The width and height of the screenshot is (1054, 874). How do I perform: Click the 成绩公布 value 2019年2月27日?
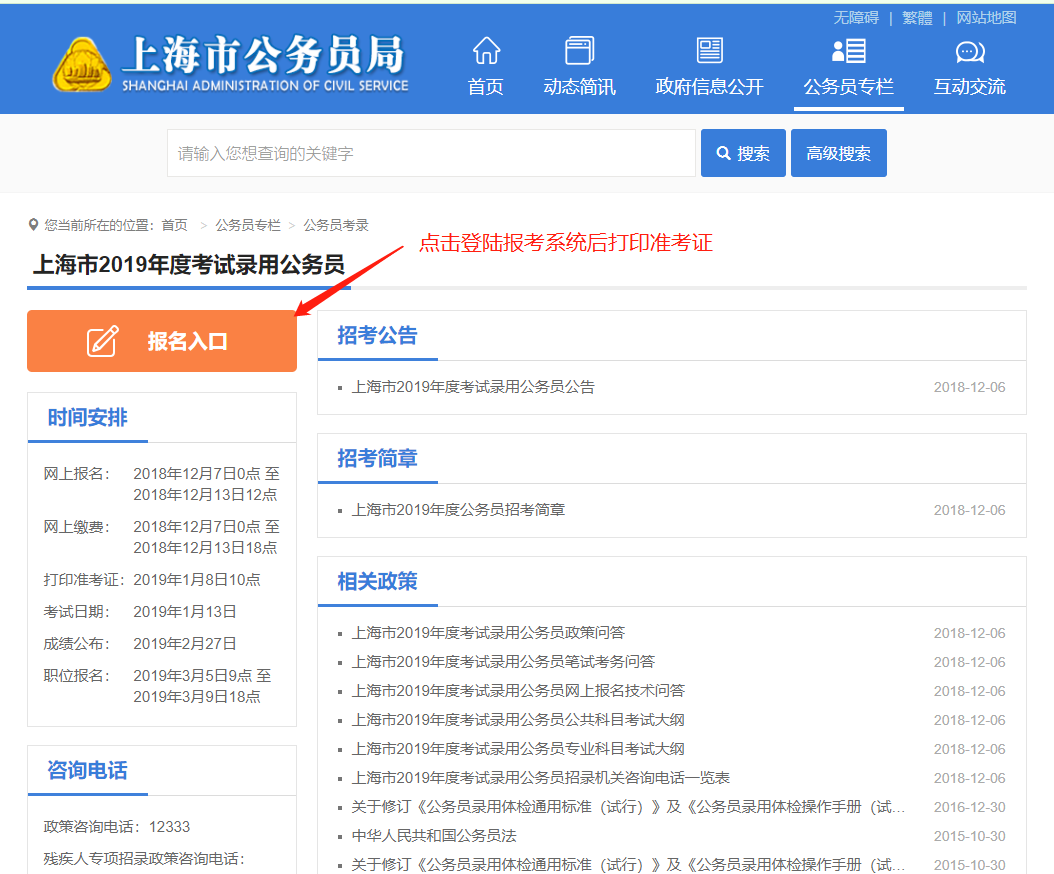(185, 643)
